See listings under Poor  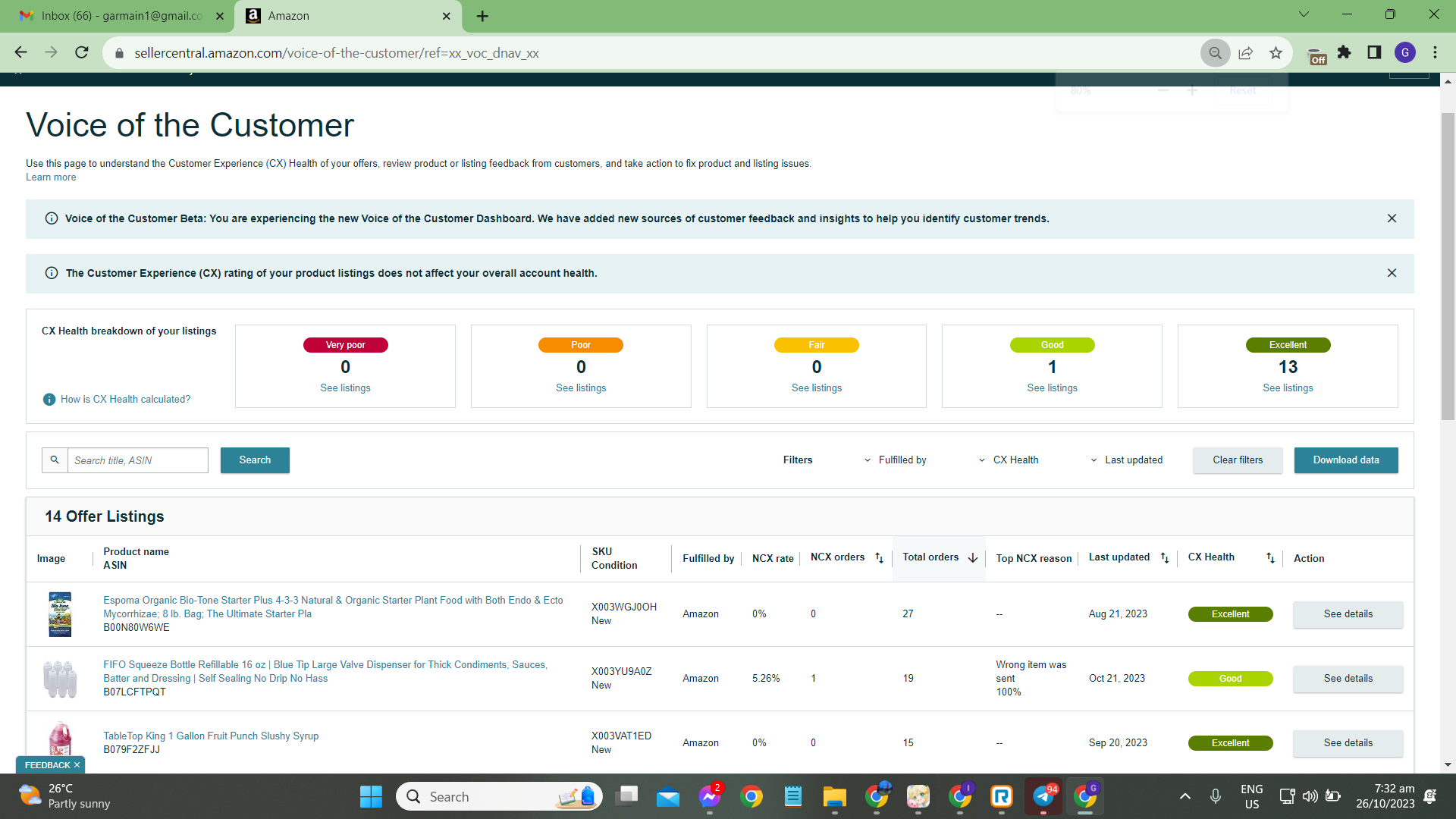[581, 388]
